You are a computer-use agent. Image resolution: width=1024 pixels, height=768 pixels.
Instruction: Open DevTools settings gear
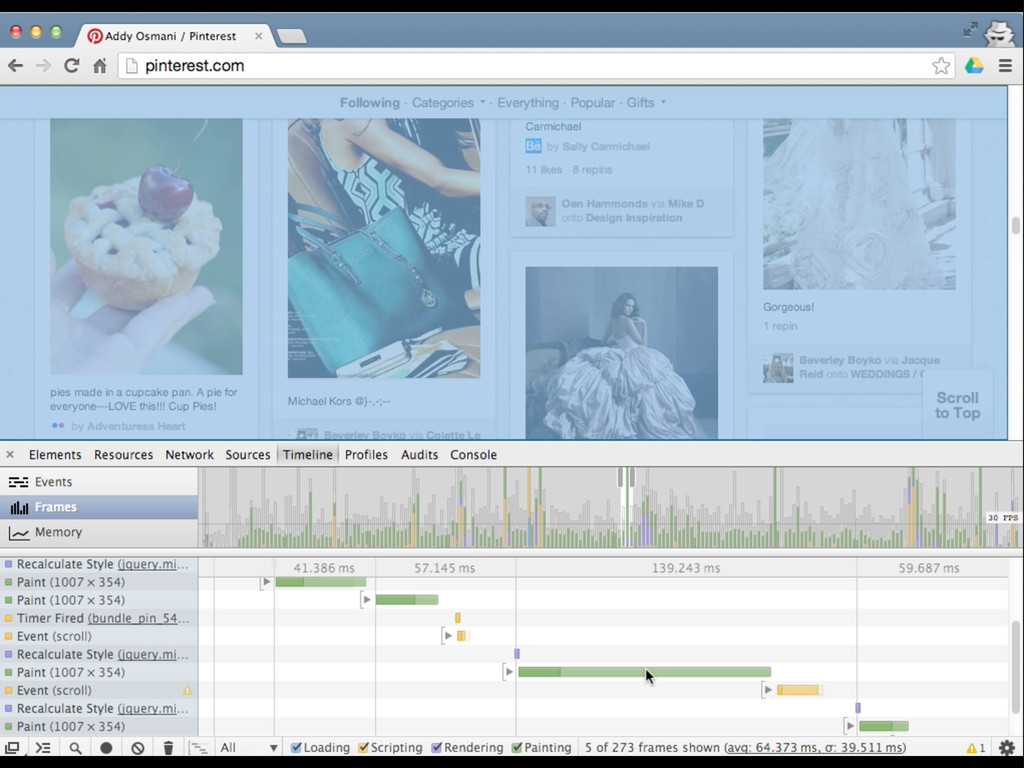pyautogui.click(x=1006, y=748)
